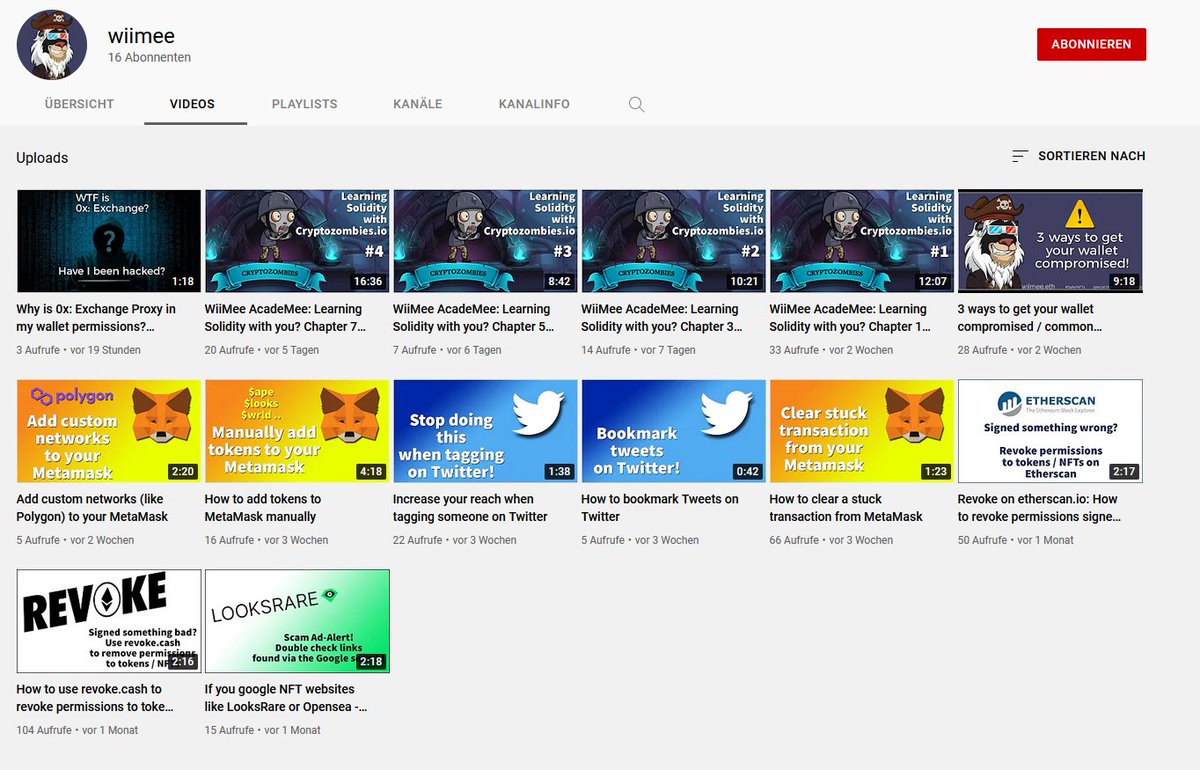Click '15 Aufrufe • vor 1 Monat' metadata

pyautogui.click(x=262, y=730)
